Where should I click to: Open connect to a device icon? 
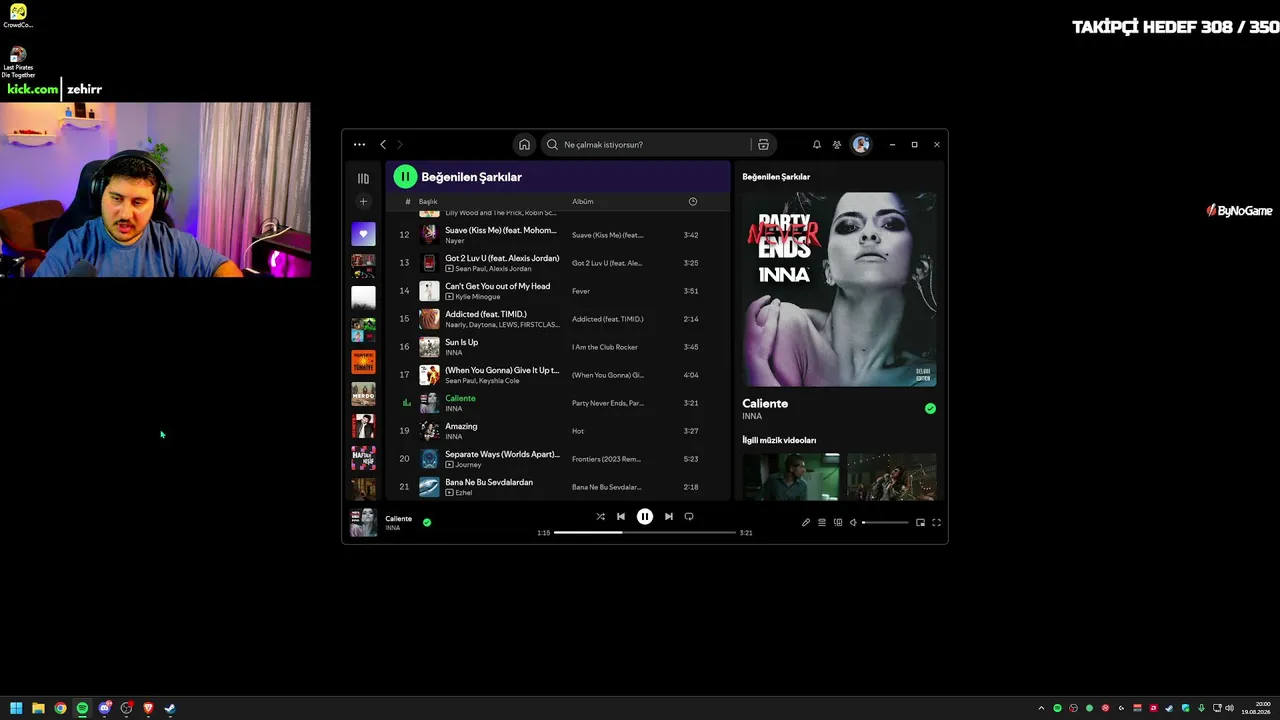tap(838, 522)
